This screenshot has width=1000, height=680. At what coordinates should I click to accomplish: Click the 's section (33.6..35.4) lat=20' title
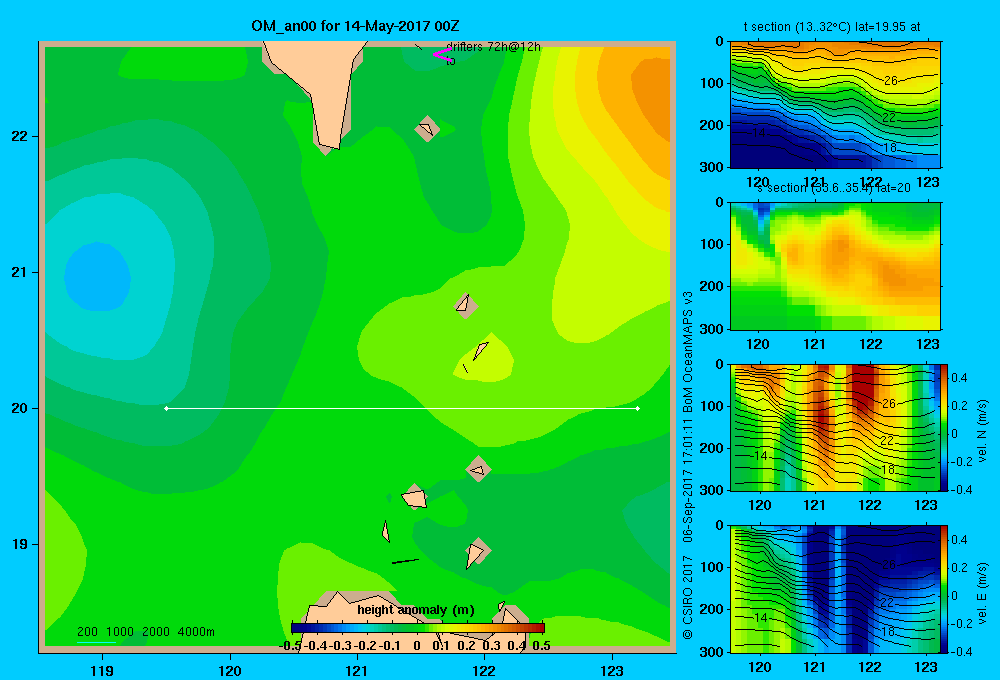[x=834, y=188]
